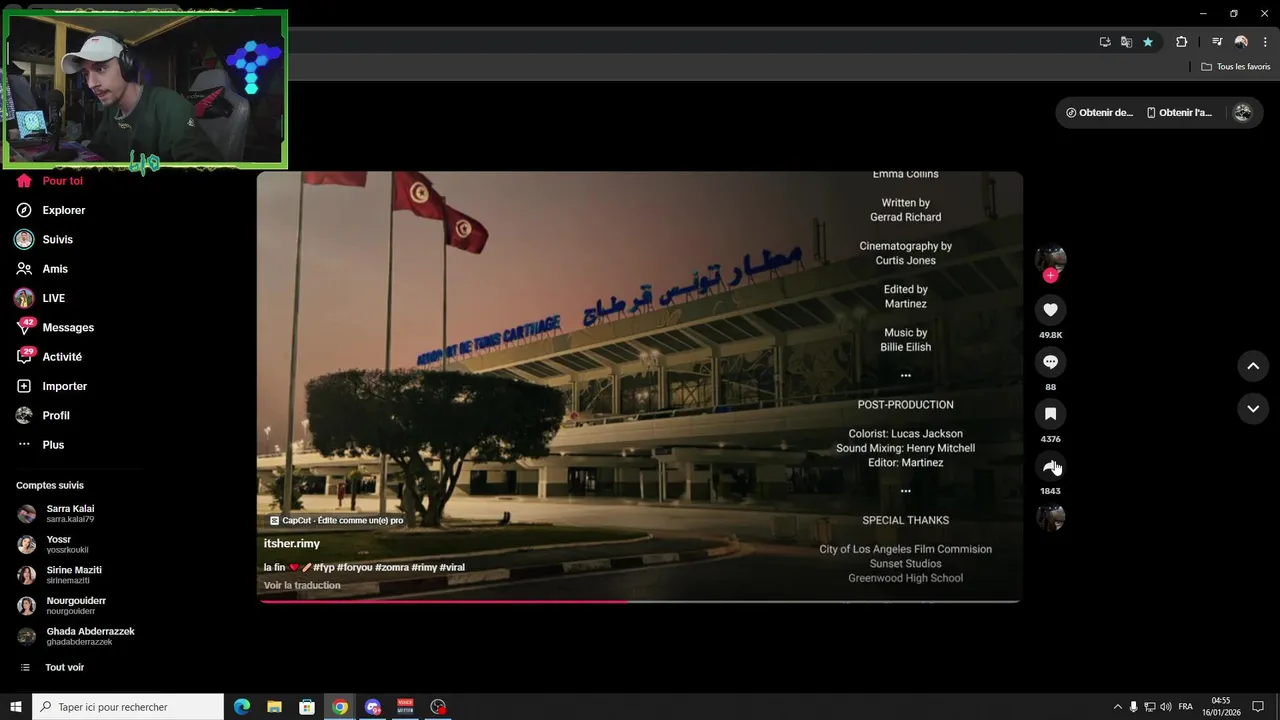Image resolution: width=1280 pixels, height=720 pixels.
Task: Open the Activité notifications
Action: (50, 357)
